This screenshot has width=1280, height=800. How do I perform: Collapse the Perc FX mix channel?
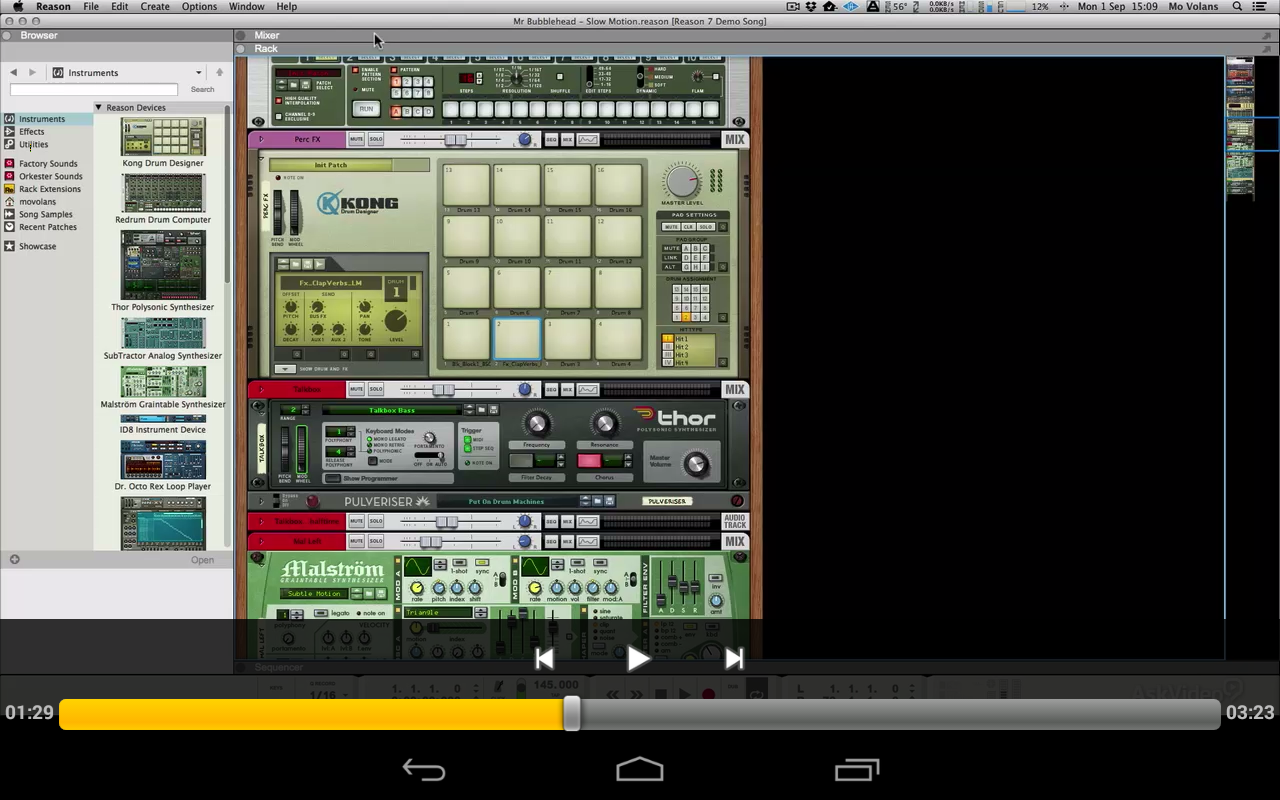261,139
